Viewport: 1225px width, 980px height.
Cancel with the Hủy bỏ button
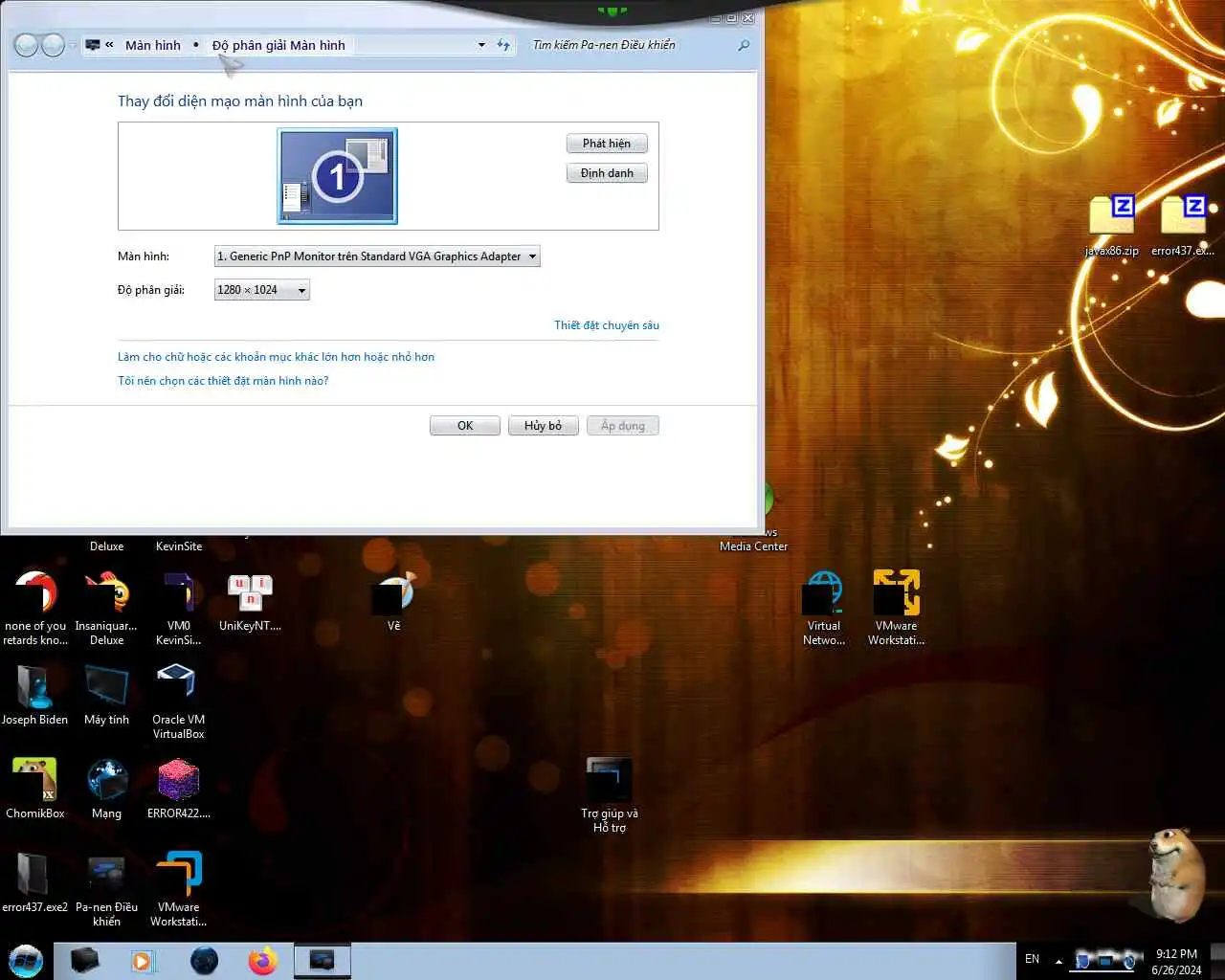pos(543,426)
